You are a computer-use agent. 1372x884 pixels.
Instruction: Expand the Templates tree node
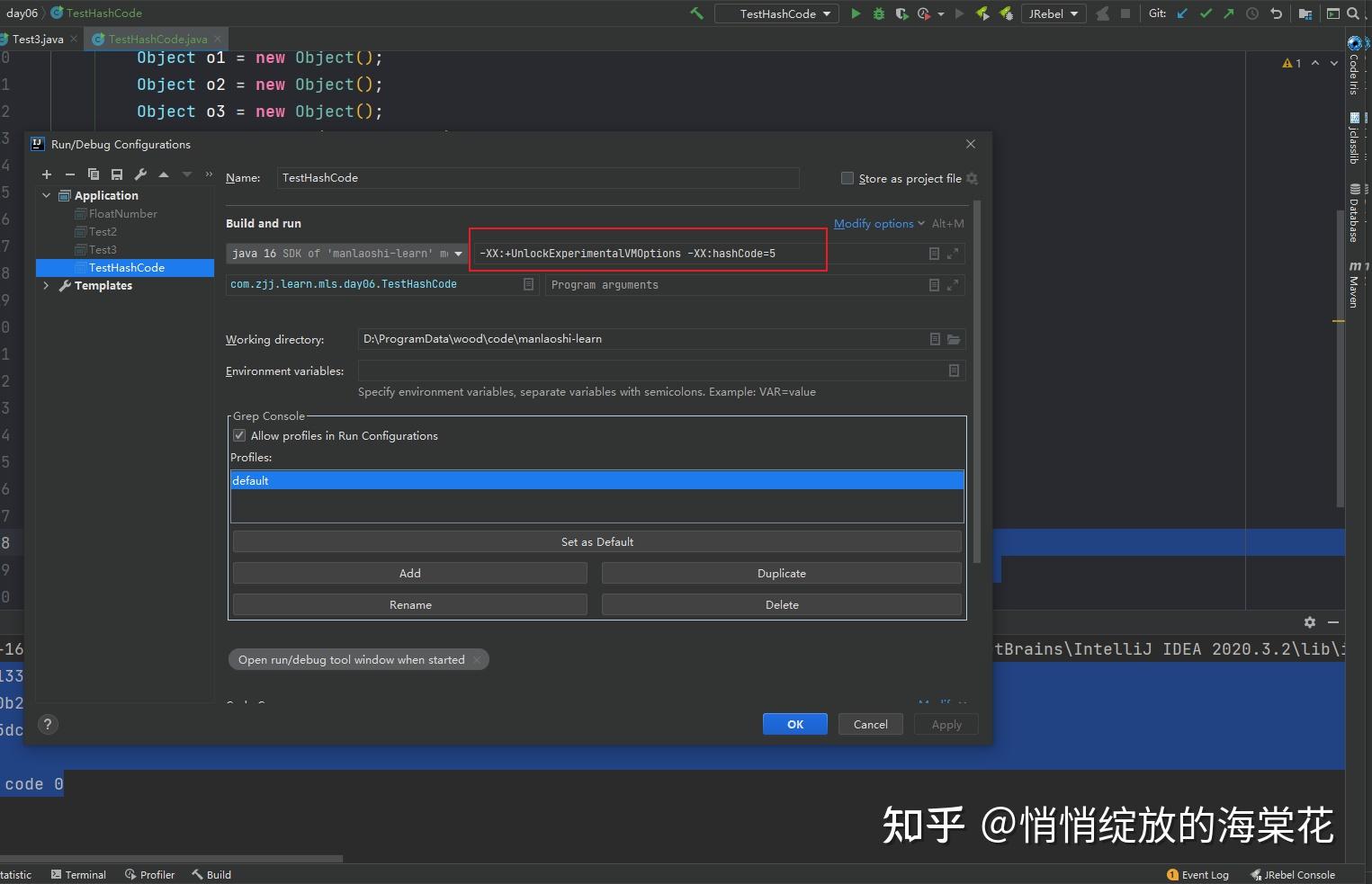pos(47,285)
